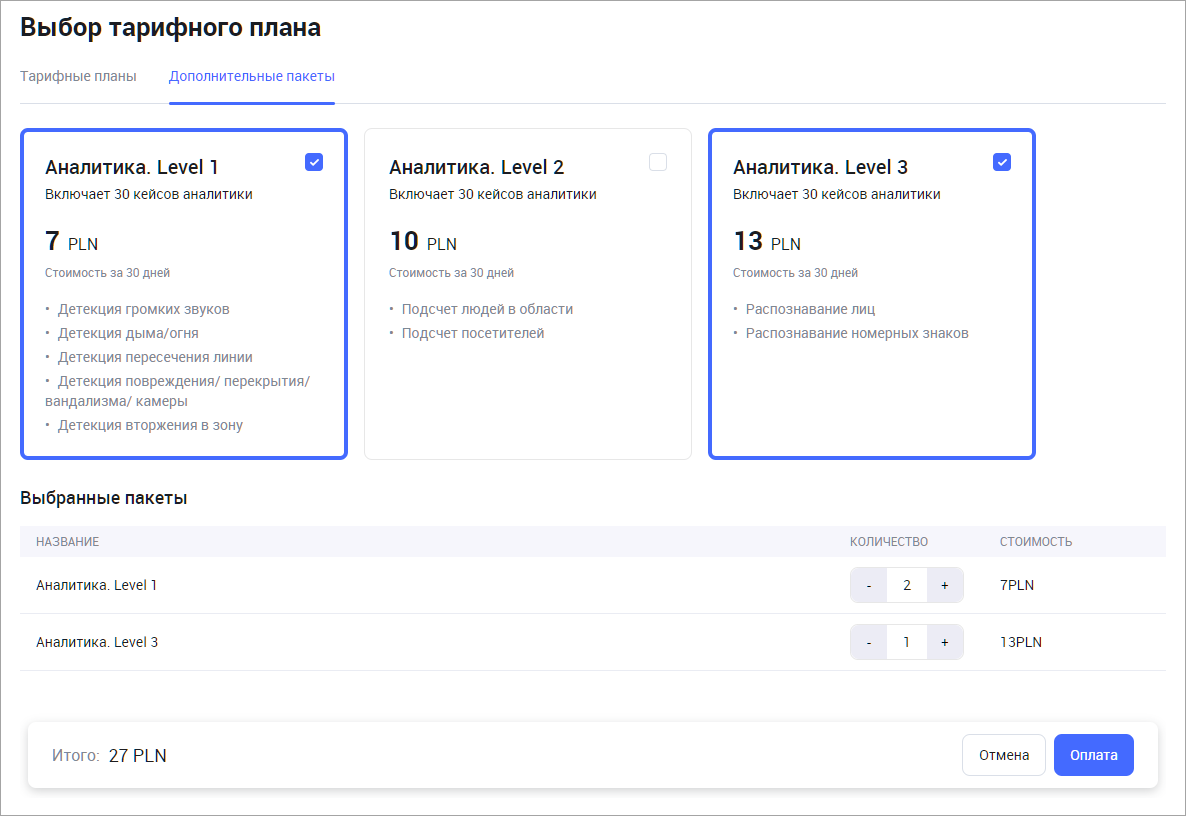Uncheck the Аналитика. Level 3 checkbox
This screenshot has width=1186, height=816.
1002,162
